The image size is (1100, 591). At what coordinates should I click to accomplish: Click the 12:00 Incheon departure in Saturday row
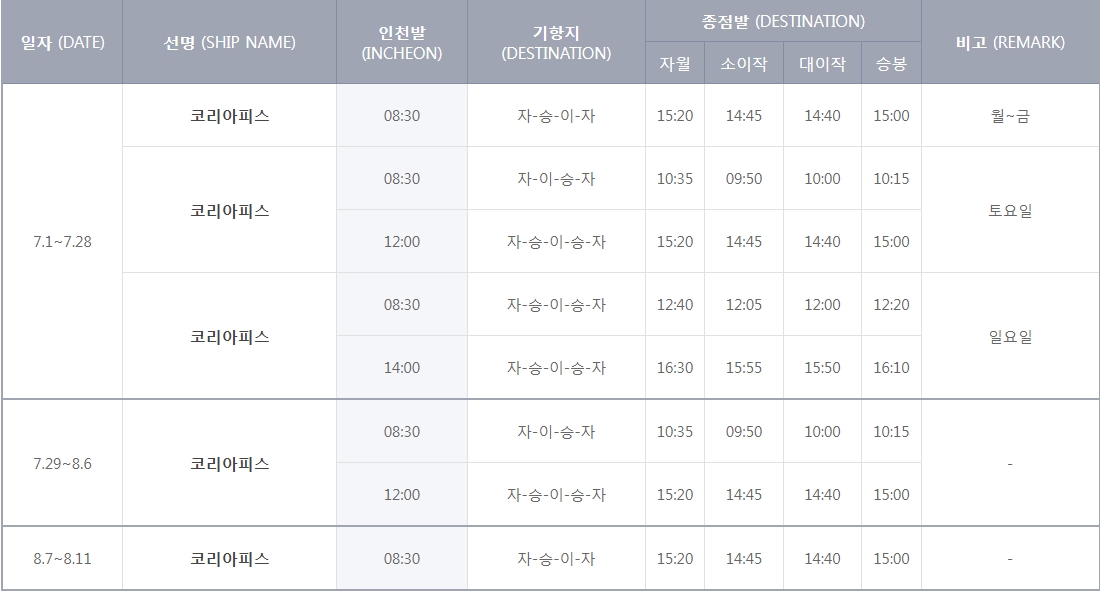click(x=400, y=240)
